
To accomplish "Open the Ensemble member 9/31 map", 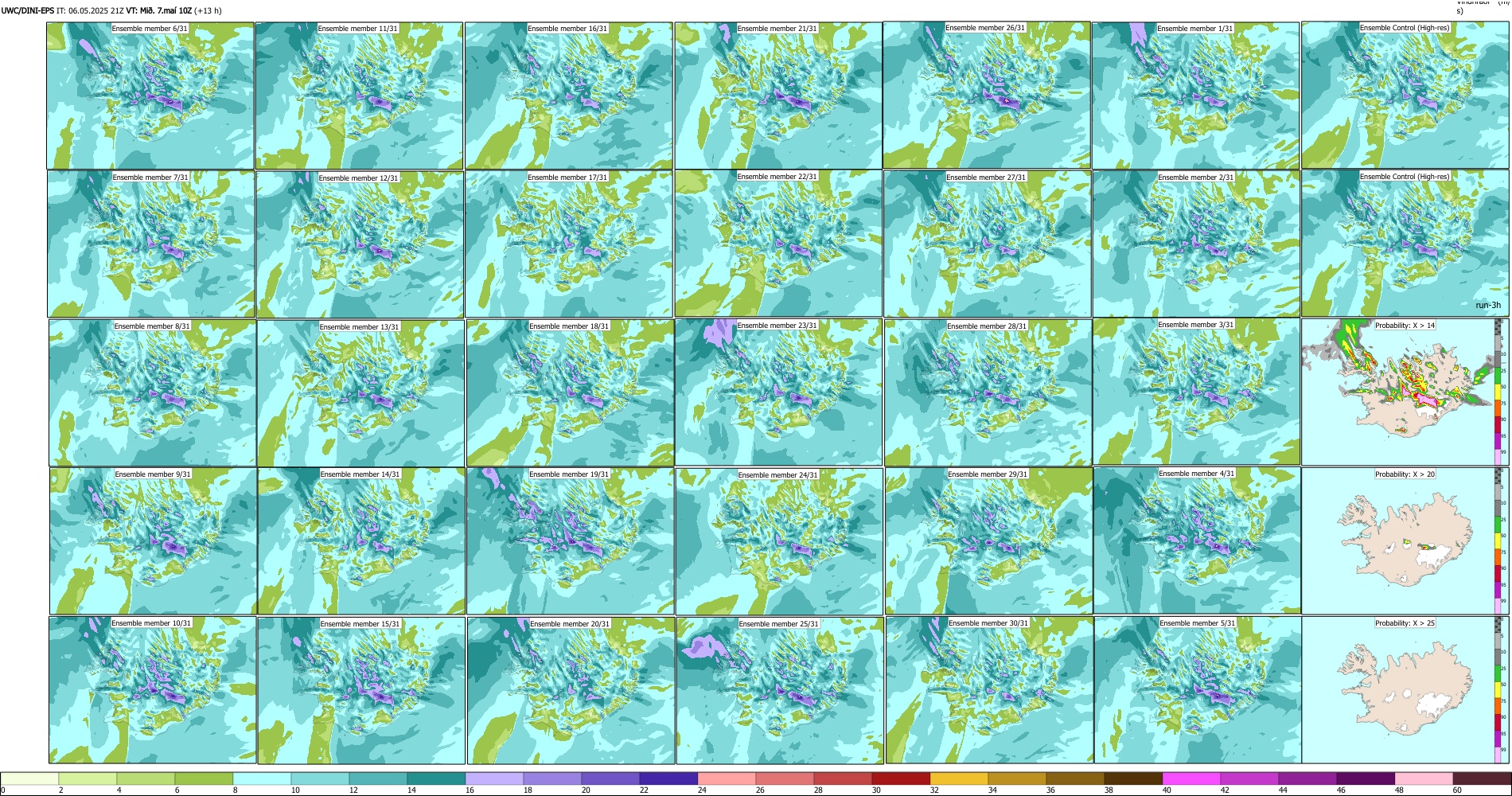I will (153, 541).
